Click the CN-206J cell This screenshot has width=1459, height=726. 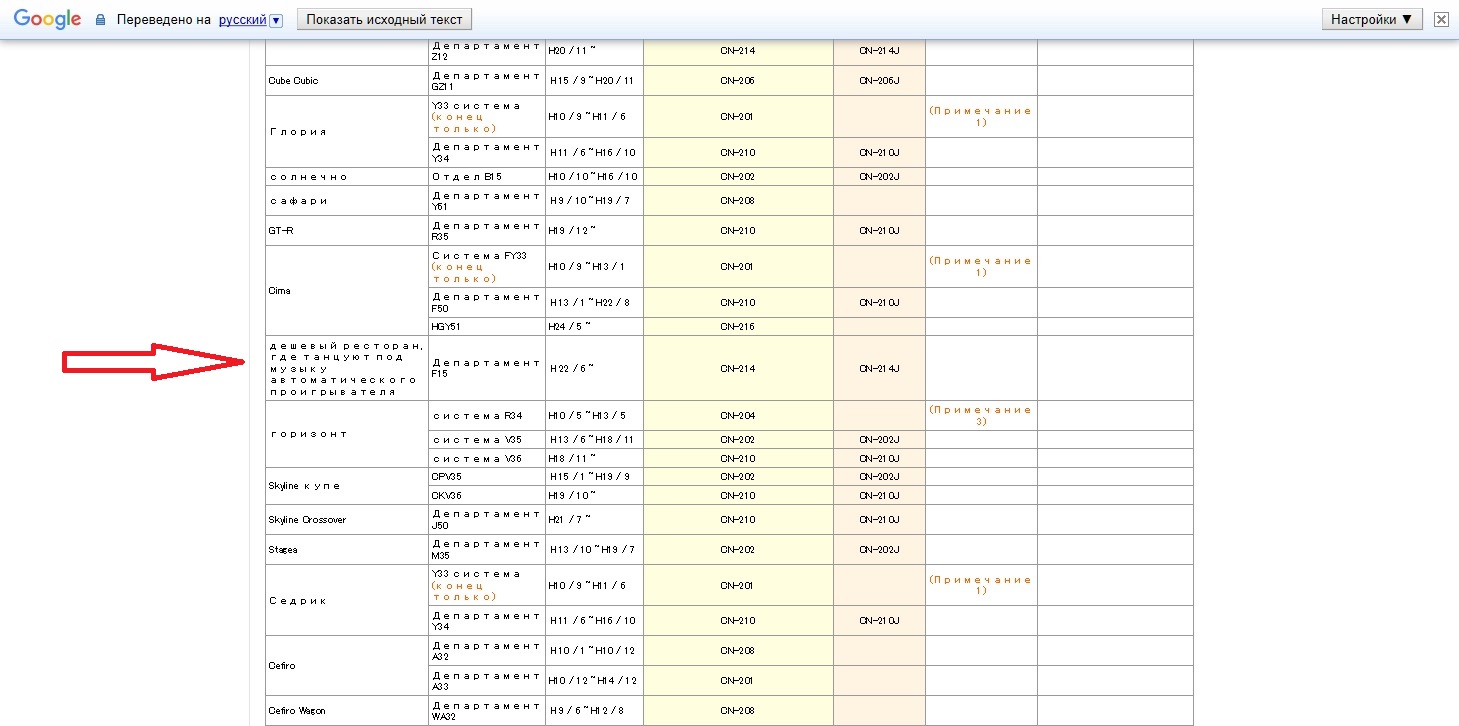(x=879, y=81)
